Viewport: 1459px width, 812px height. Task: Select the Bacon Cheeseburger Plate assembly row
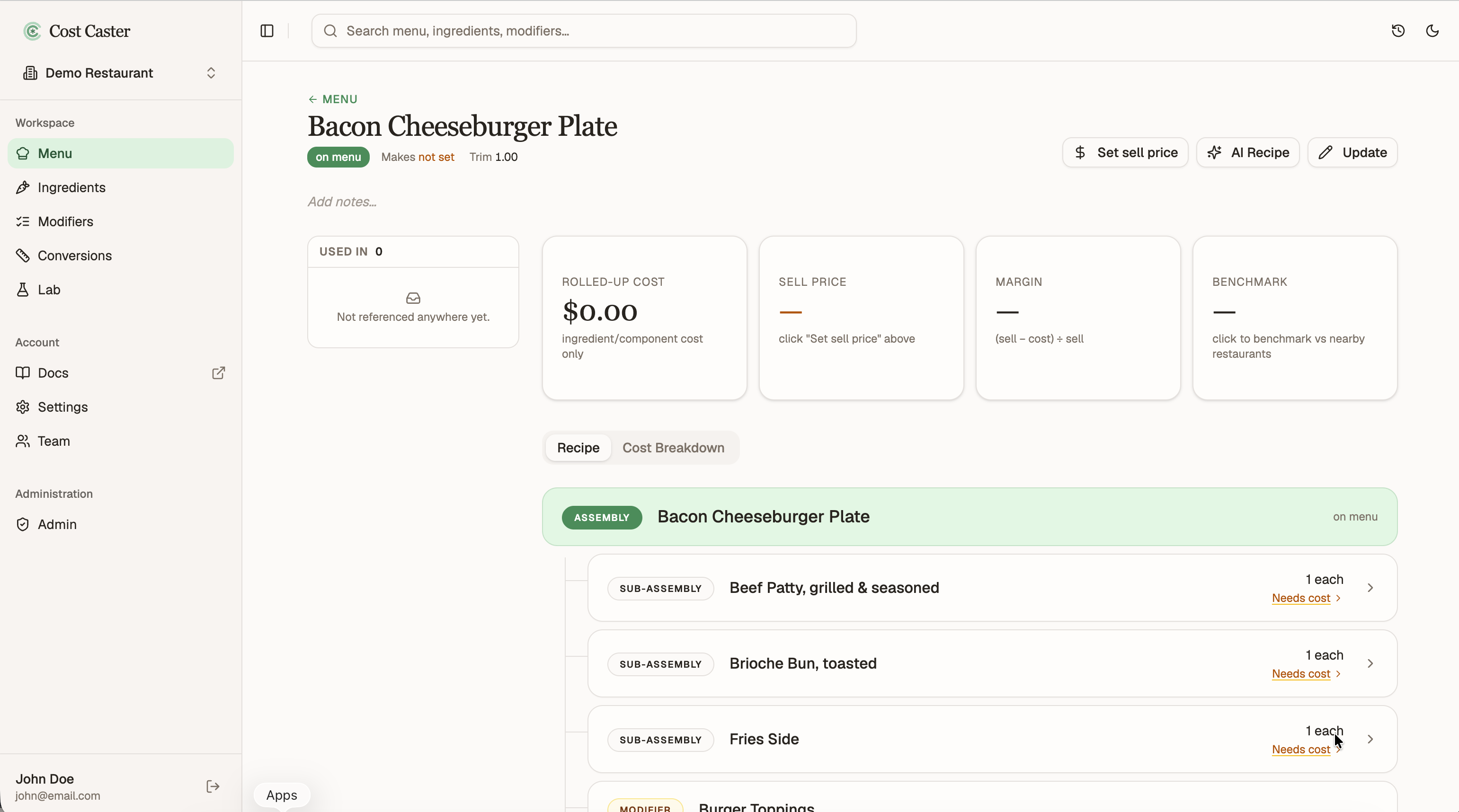[x=969, y=517]
